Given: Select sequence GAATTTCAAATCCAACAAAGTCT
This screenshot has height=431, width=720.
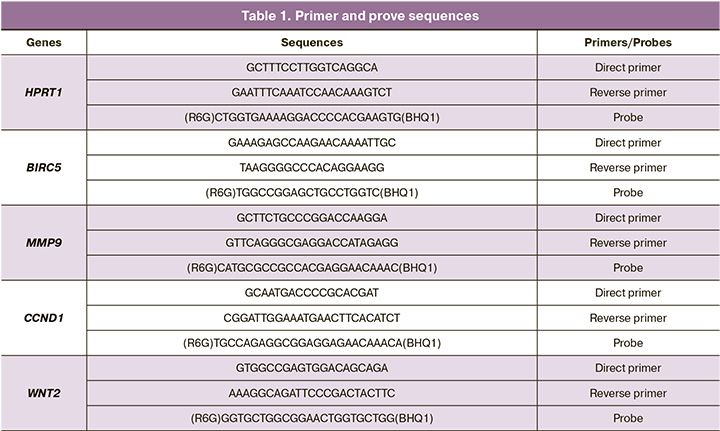Looking at the screenshot, I should coord(312,92).
